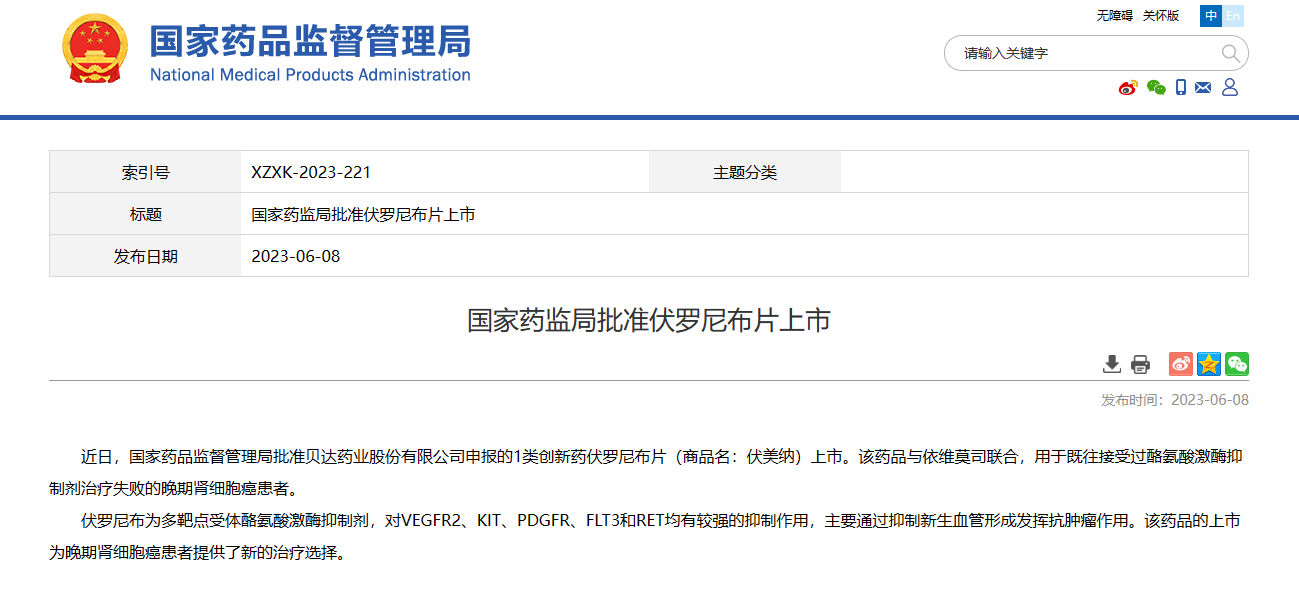This screenshot has width=1299, height=601.
Task: Click the search magnifier icon
Action: point(1230,53)
